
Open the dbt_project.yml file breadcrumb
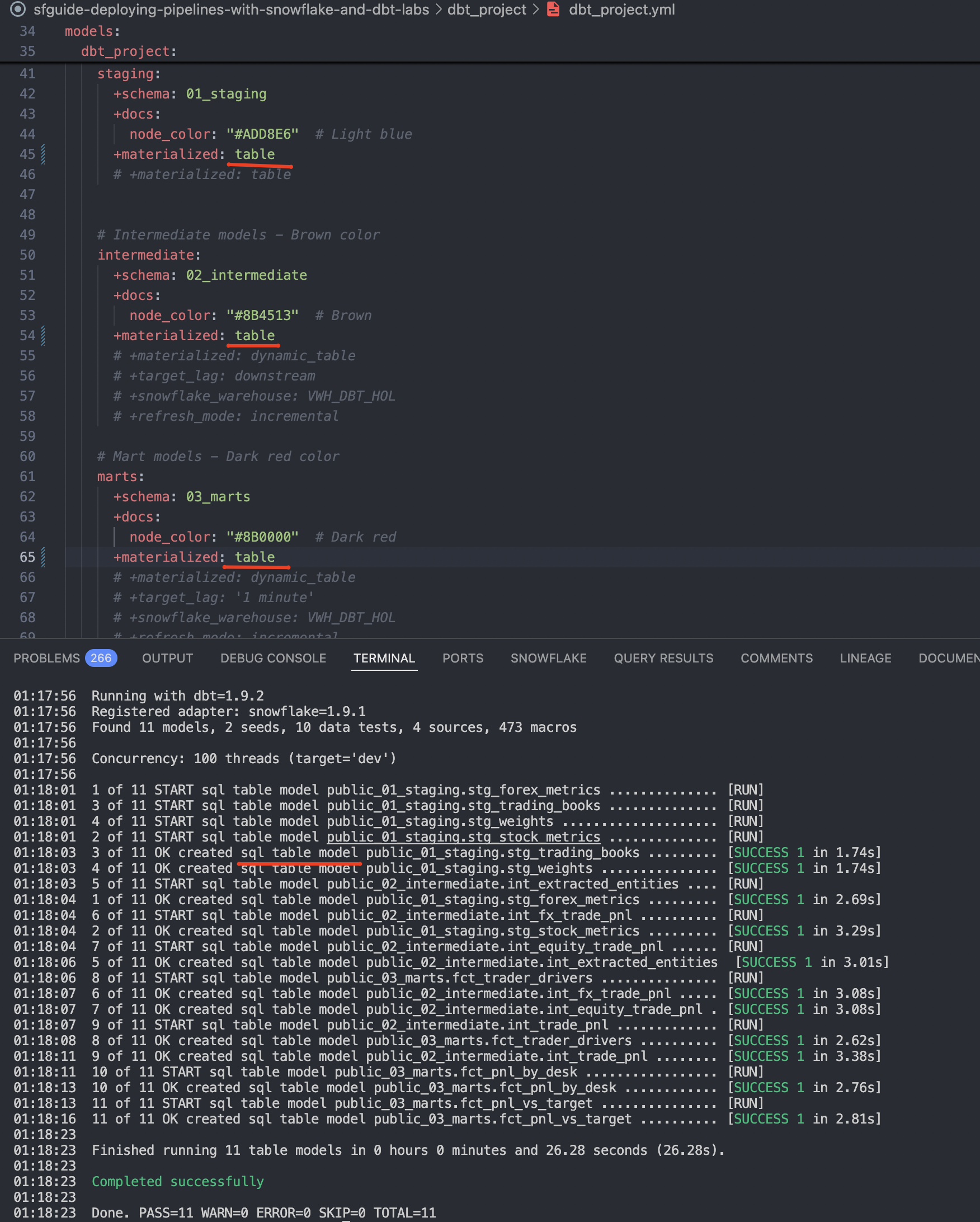click(x=621, y=10)
